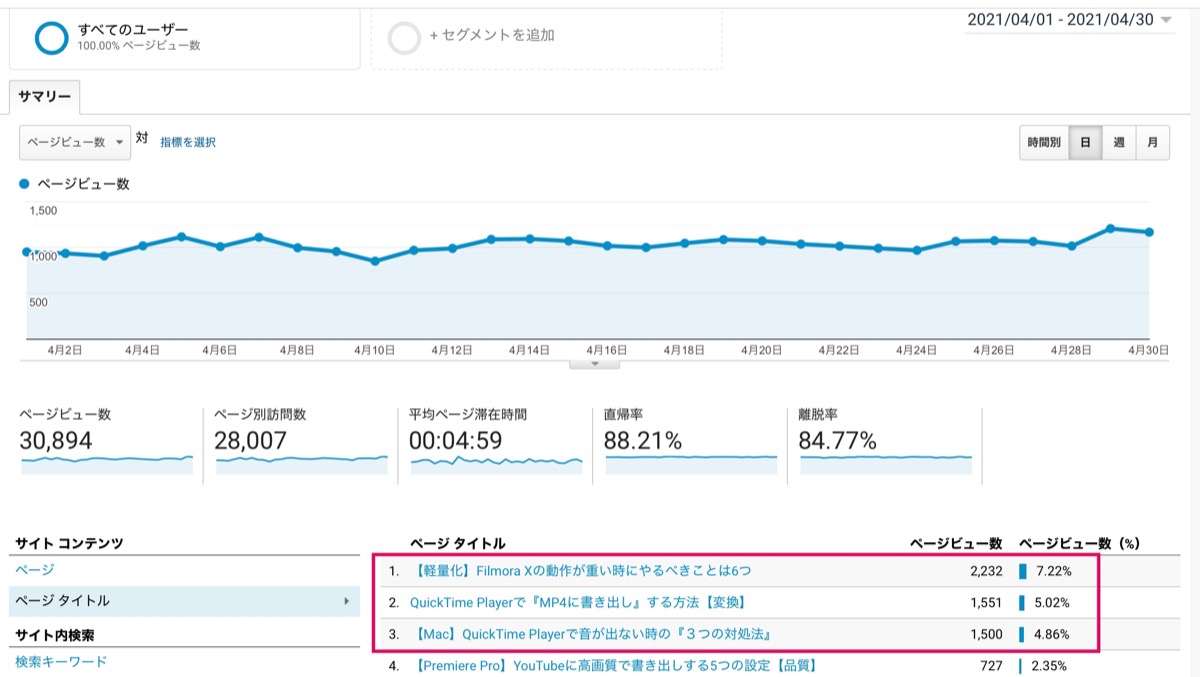
Task: Open the ページビュー数 metric dropdown
Action: (75, 142)
